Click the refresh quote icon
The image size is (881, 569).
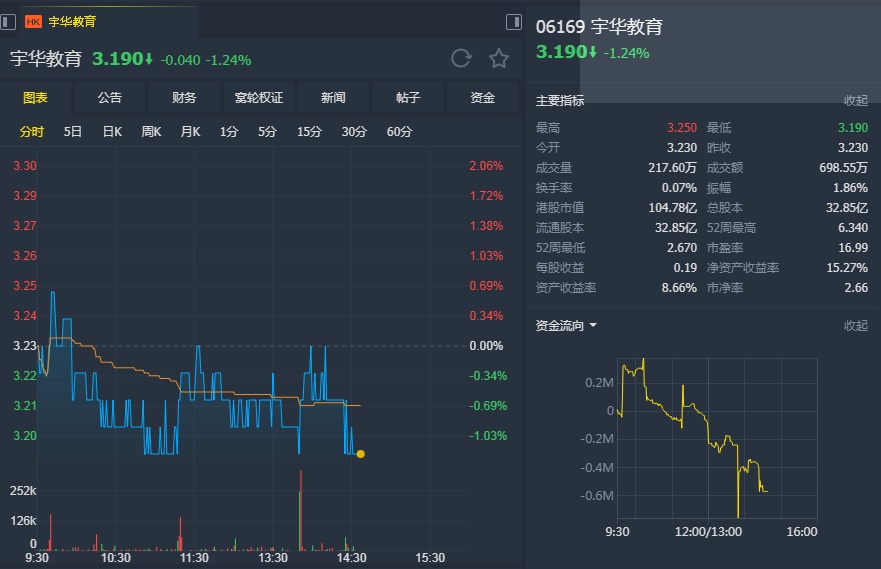(461, 58)
